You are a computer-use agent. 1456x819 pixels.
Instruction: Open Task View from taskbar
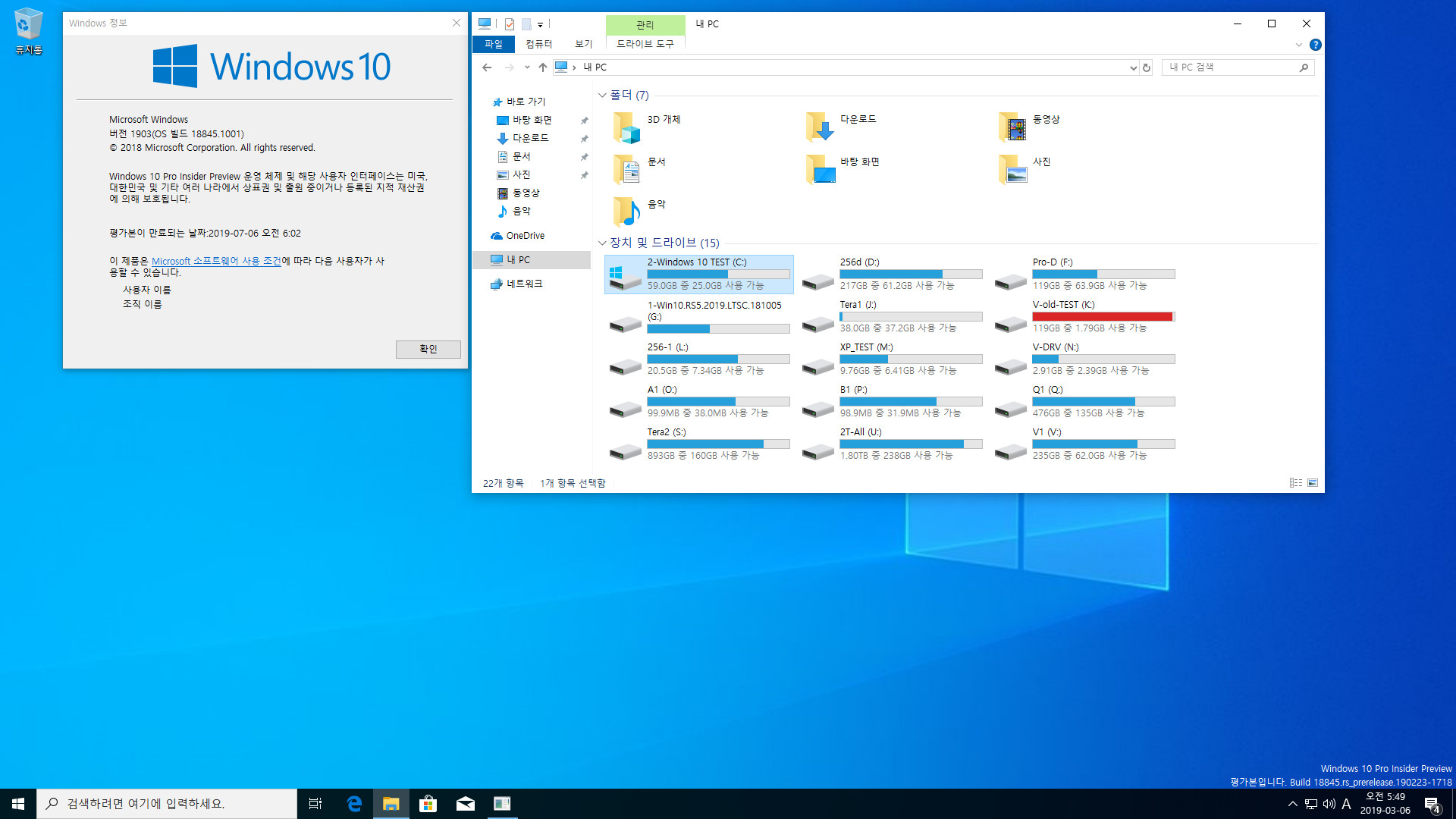coord(315,804)
